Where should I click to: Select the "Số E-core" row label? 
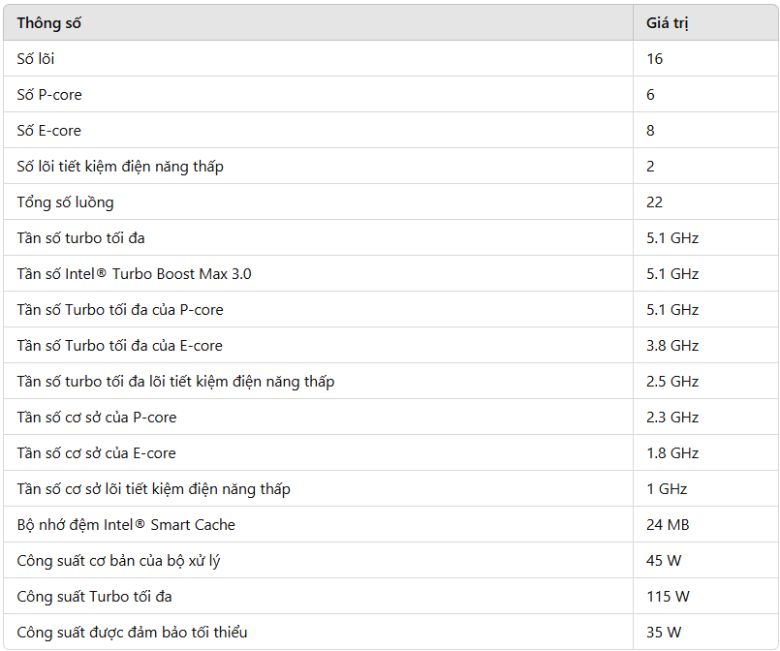49,131
